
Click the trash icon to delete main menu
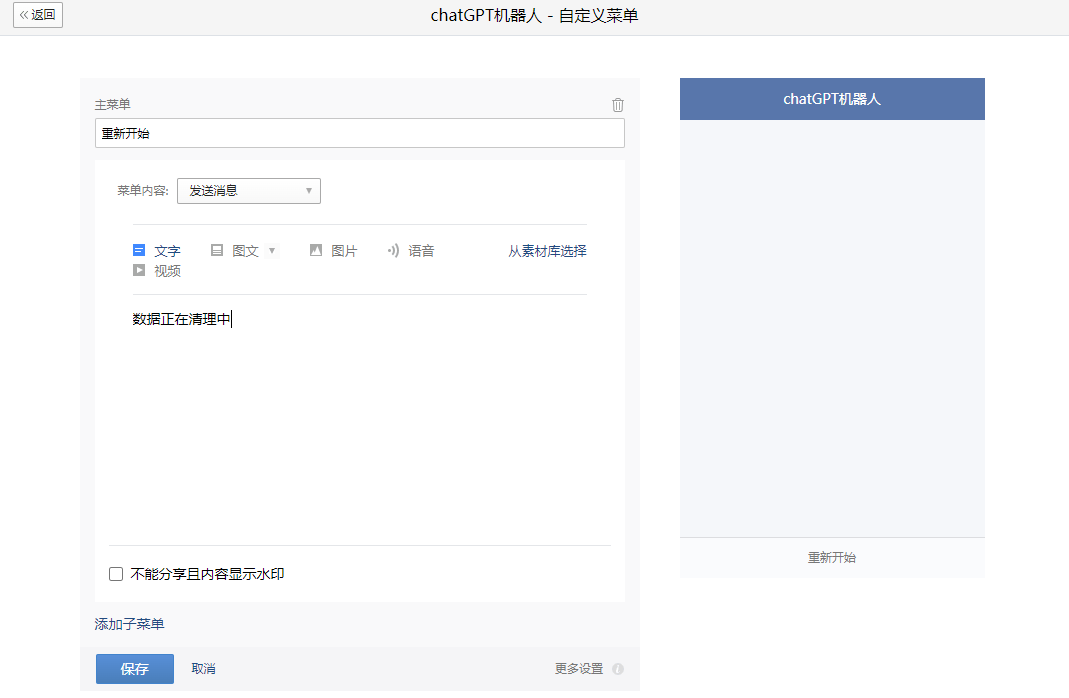(618, 105)
